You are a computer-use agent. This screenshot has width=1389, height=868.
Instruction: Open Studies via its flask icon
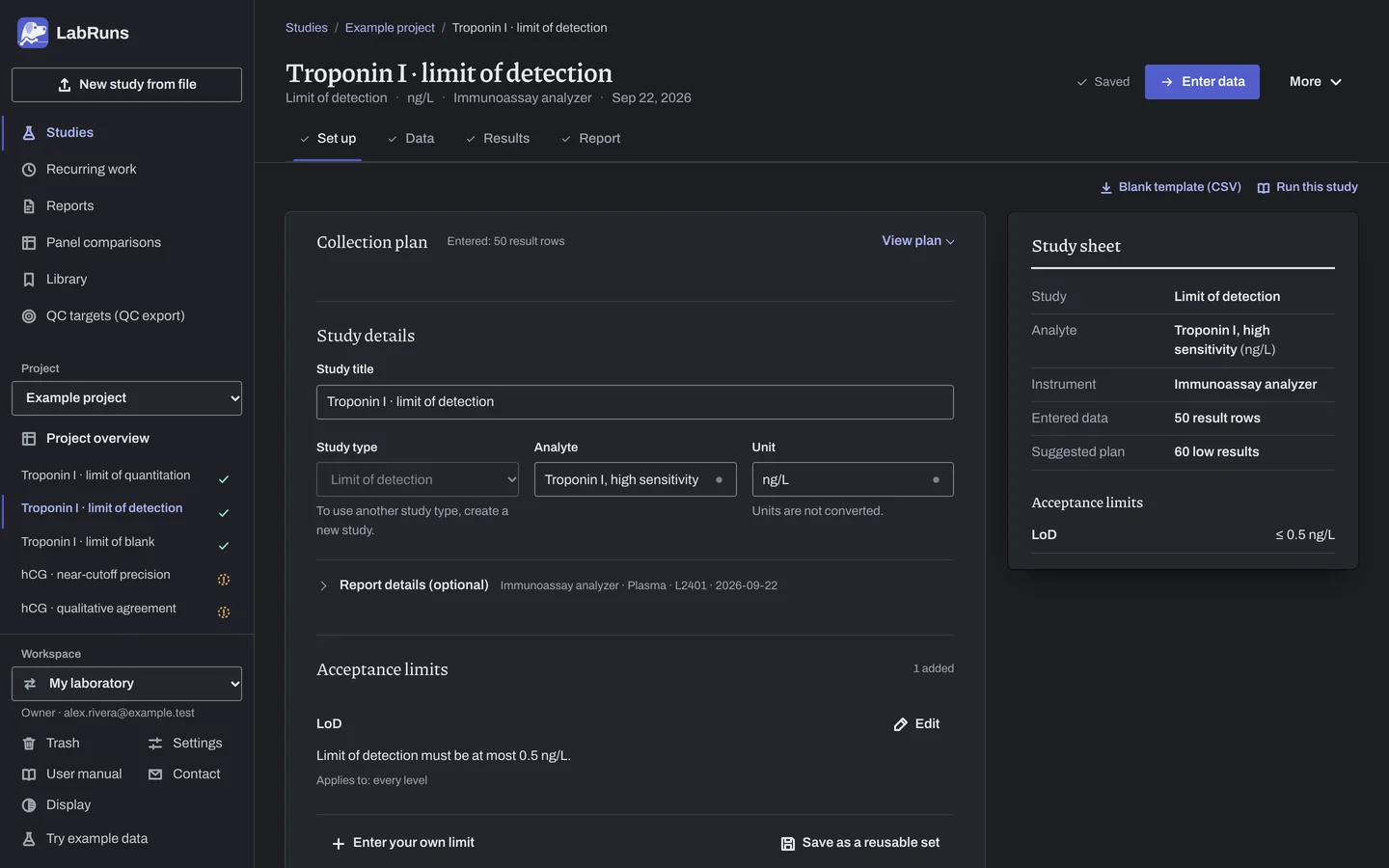(29, 133)
